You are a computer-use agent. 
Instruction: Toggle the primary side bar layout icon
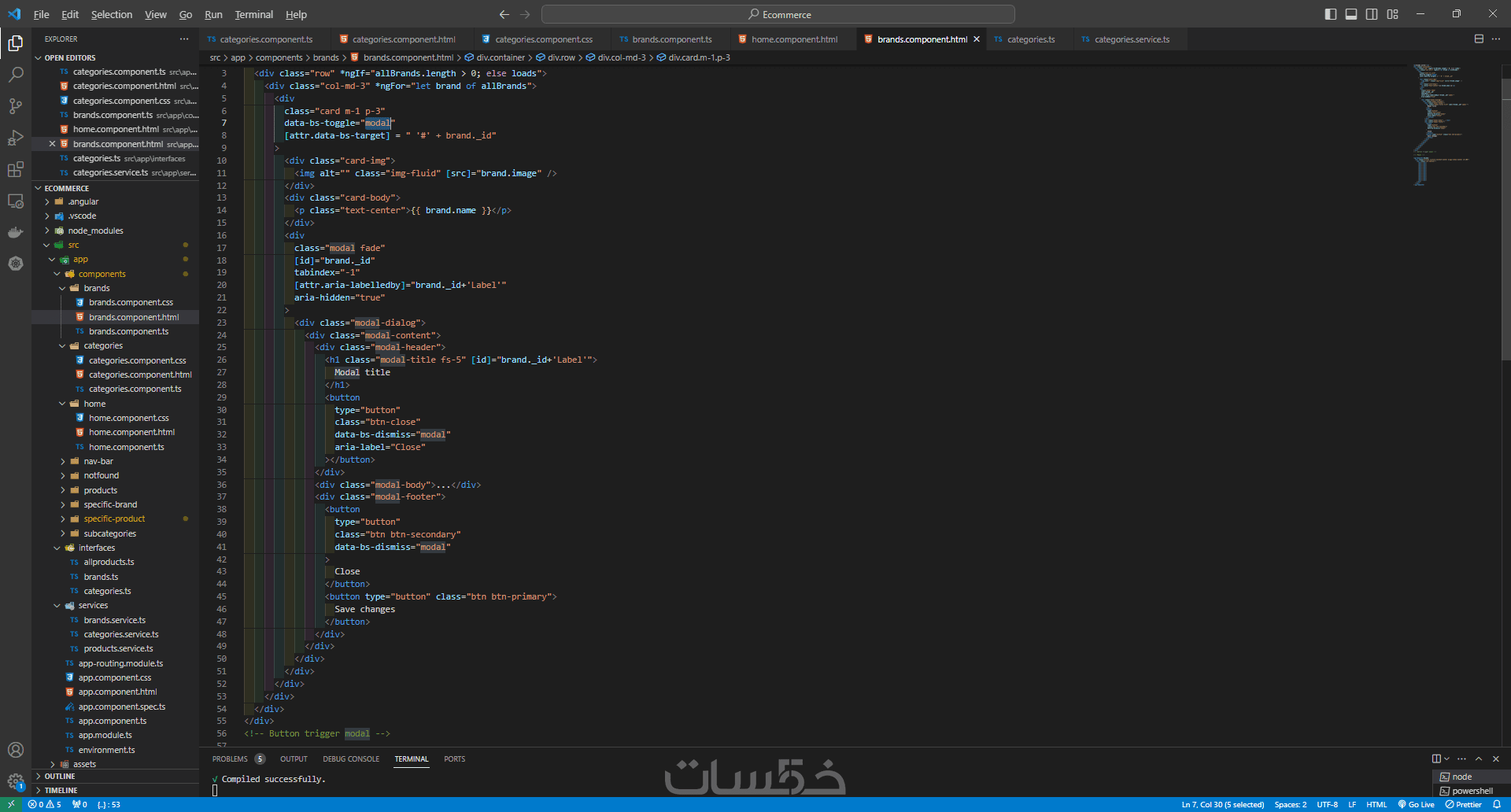(1331, 14)
